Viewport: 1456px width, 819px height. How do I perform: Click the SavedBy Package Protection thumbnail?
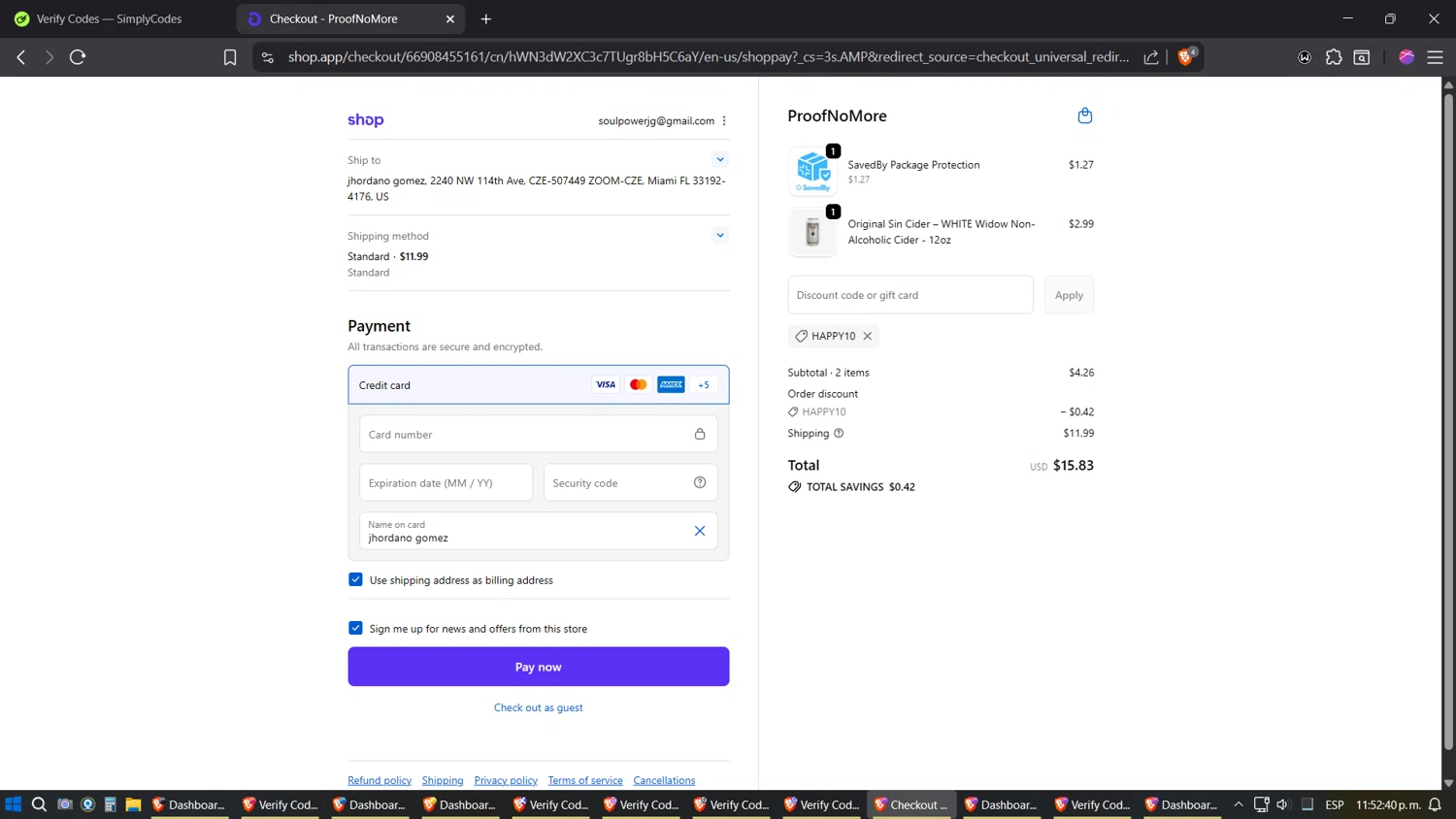(x=812, y=172)
